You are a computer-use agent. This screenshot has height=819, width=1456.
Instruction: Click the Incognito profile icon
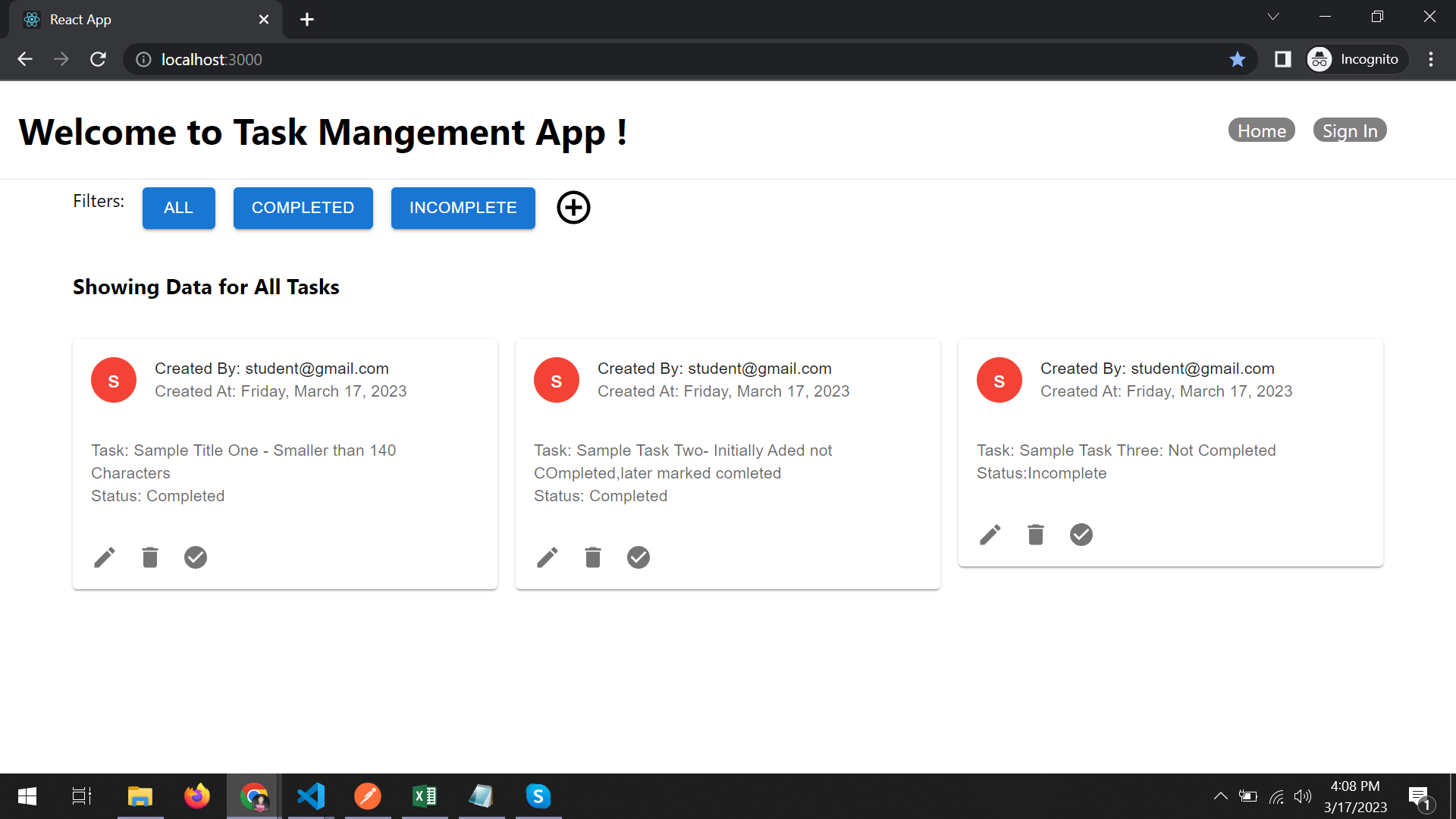[x=1319, y=59]
